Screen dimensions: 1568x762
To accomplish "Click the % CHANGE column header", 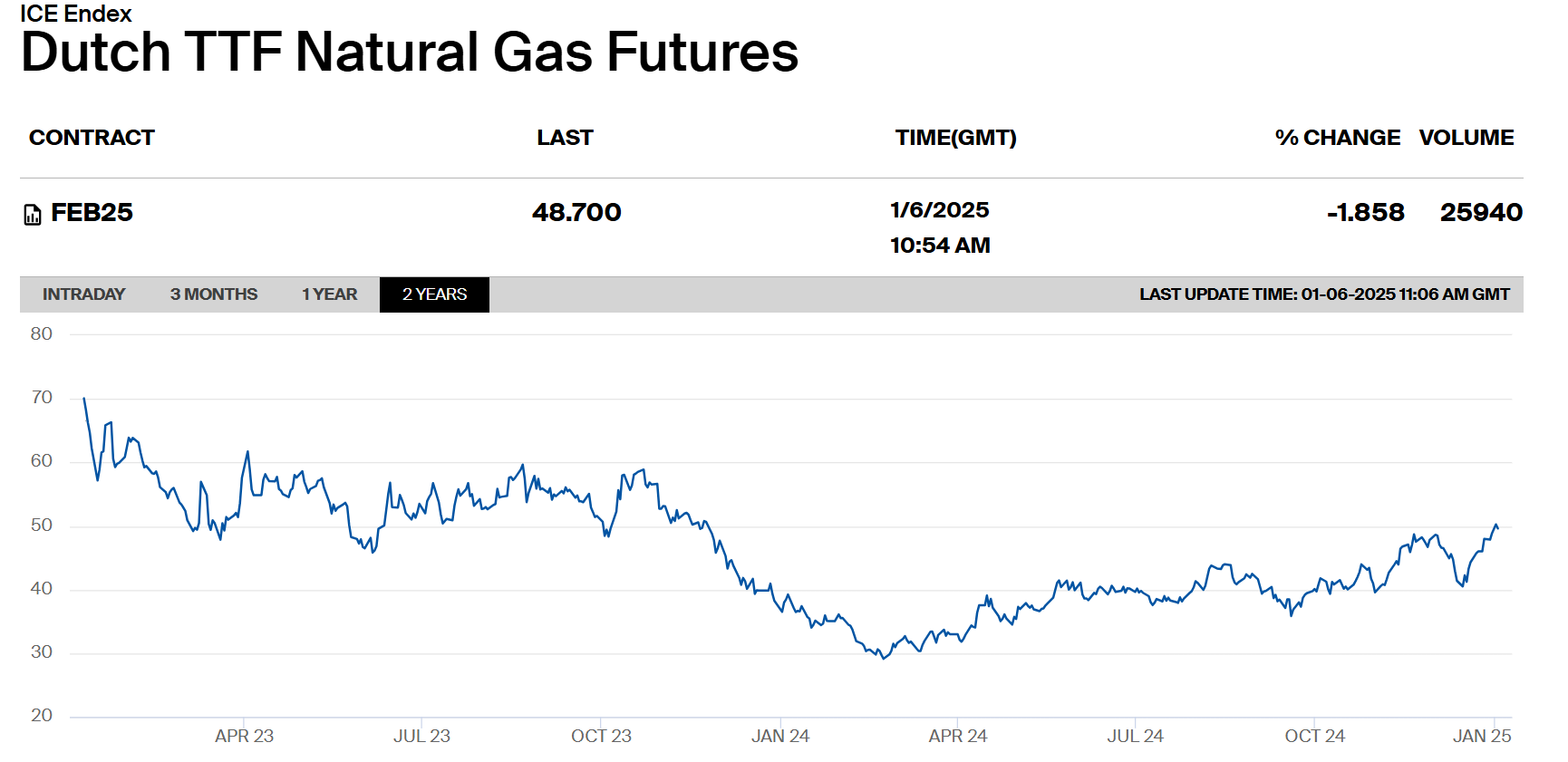I will 1337,138.
